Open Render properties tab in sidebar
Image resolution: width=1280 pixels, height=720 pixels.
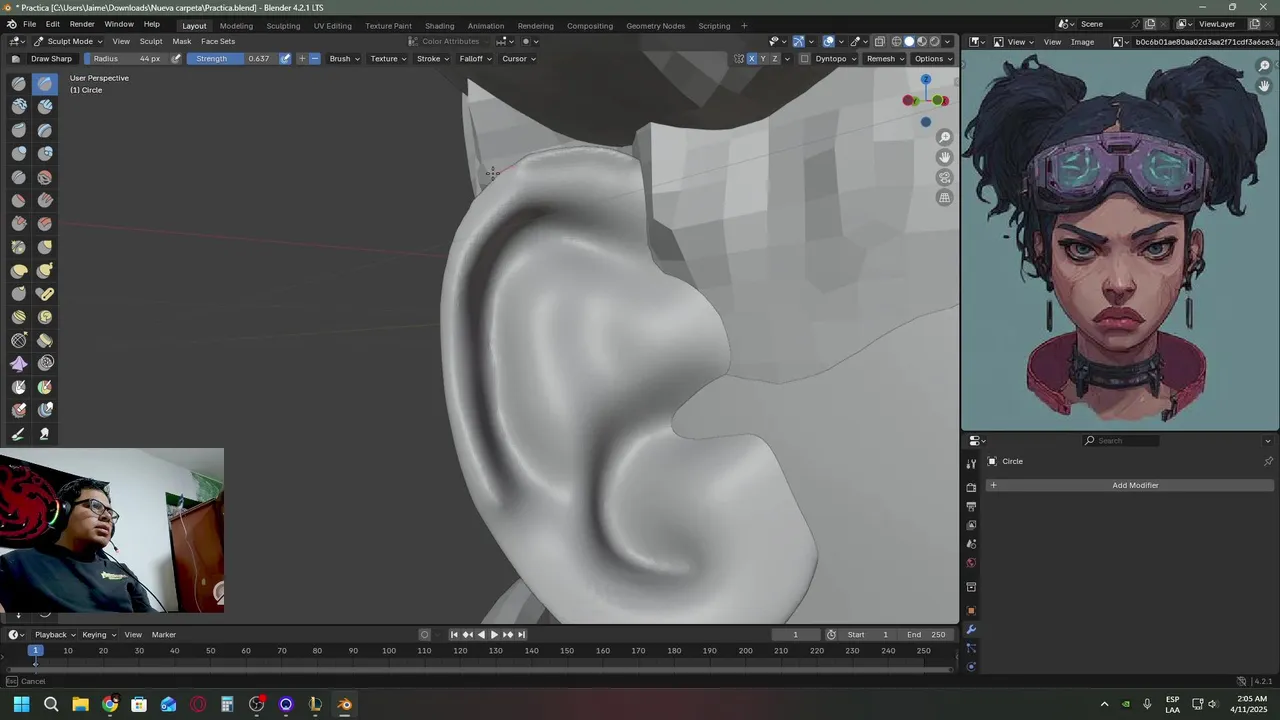(971, 487)
